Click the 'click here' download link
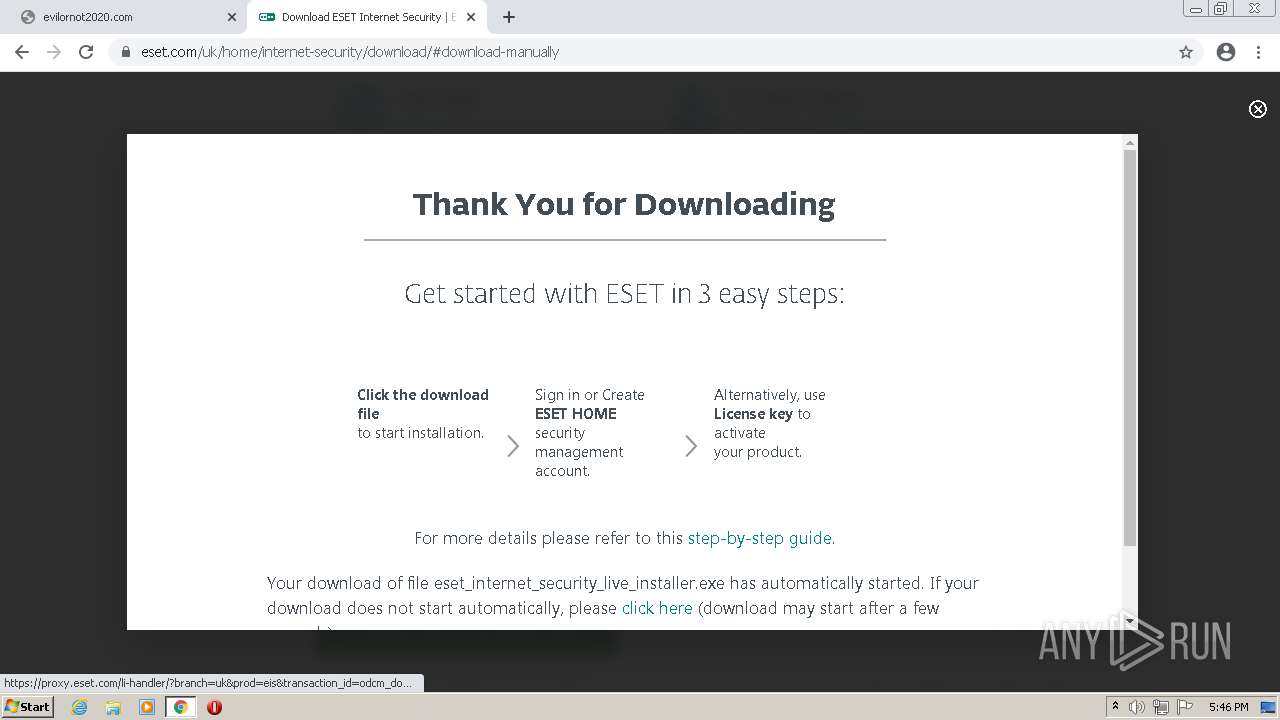The width and height of the screenshot is (1280, 720). click(657, 608)
